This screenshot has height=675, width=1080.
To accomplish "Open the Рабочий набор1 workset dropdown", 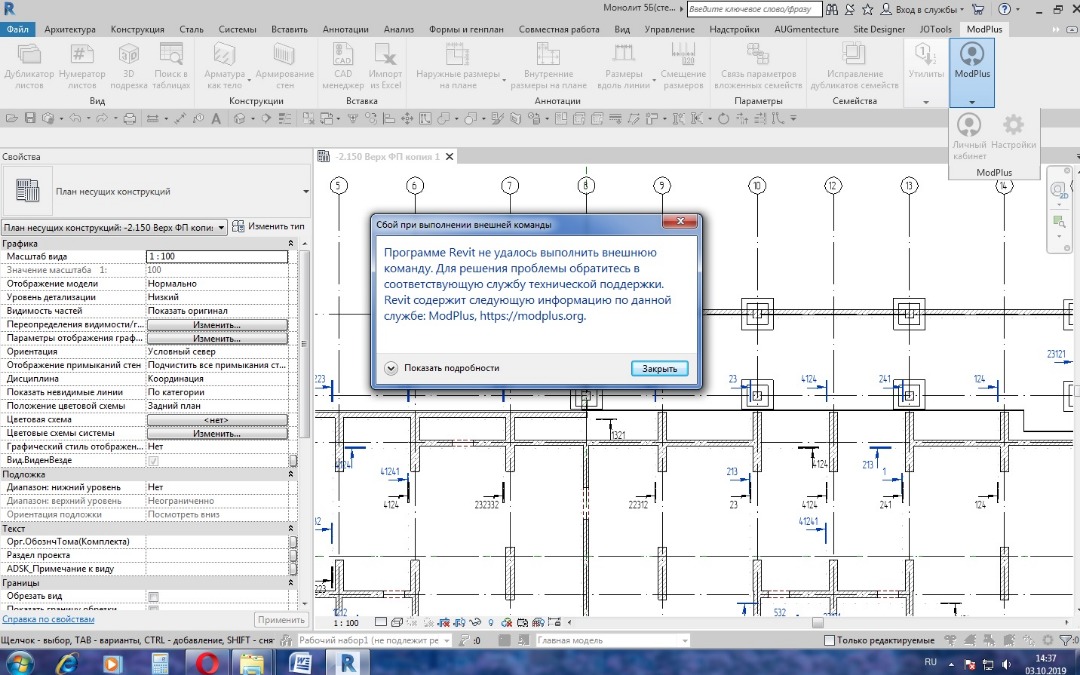I will [375, 641].
